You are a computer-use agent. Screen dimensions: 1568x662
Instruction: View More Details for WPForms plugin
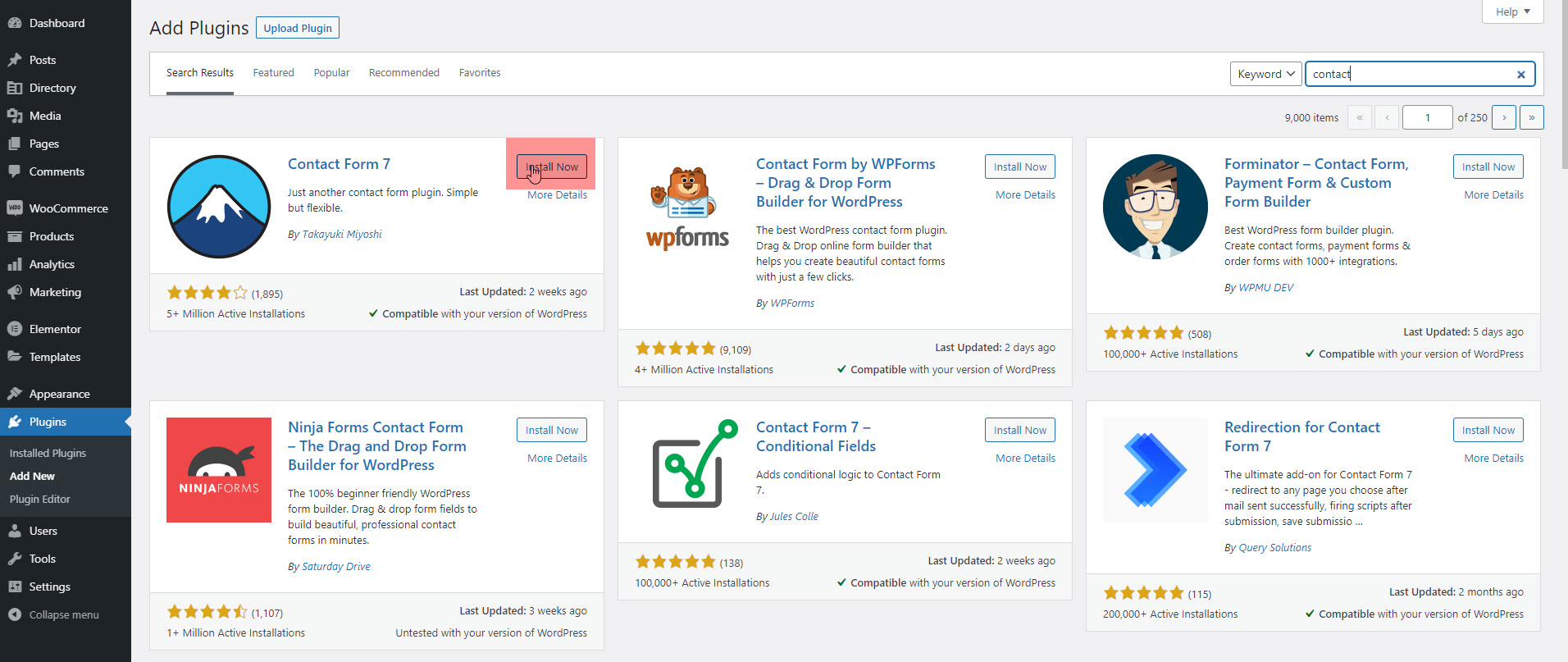[x=1025, y=195]
